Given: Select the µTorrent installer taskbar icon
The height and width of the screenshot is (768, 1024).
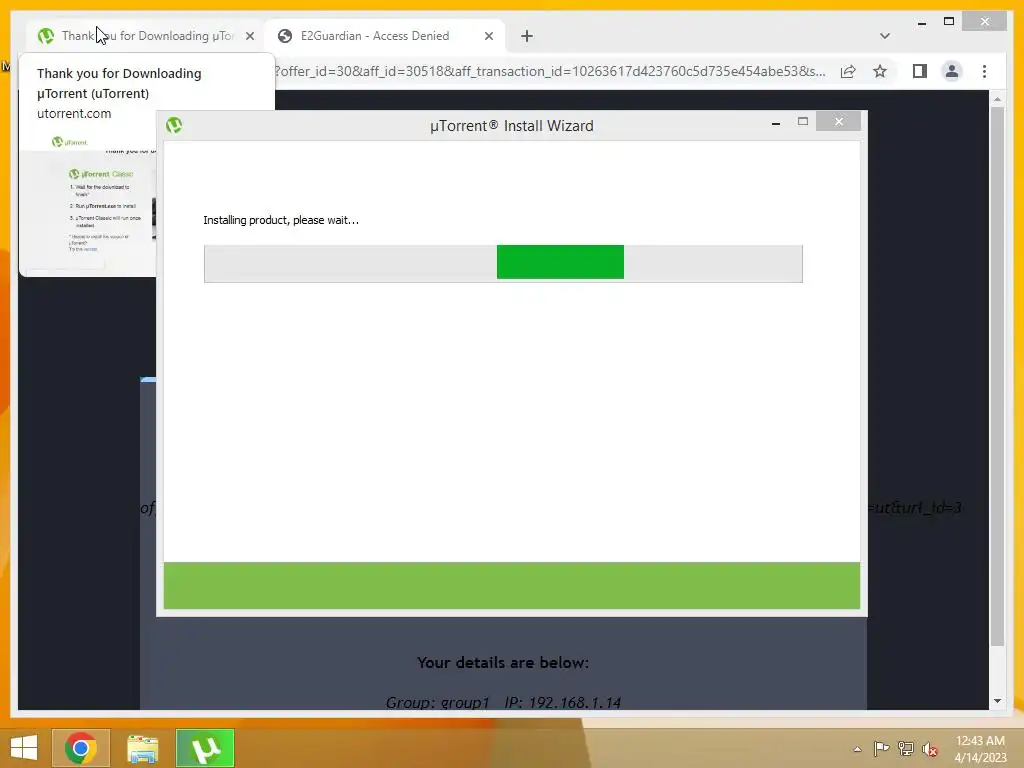Looking at the screenshot, I should (205, 748).
